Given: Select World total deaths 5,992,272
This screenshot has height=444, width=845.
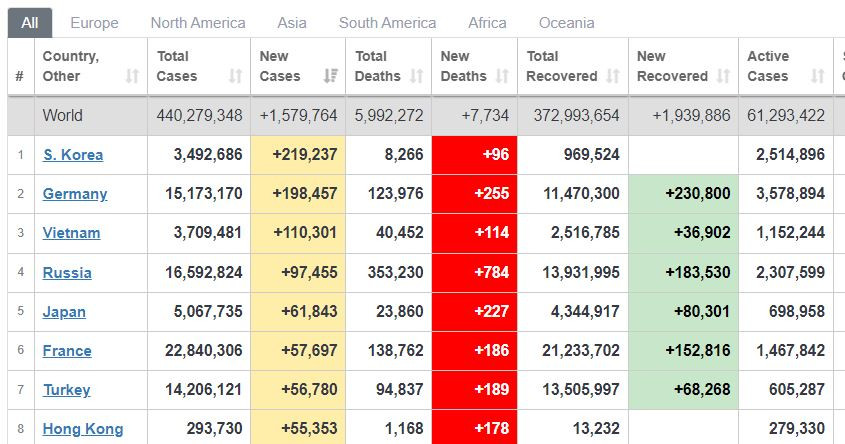Looking at the screenshot, I should 389,115.
